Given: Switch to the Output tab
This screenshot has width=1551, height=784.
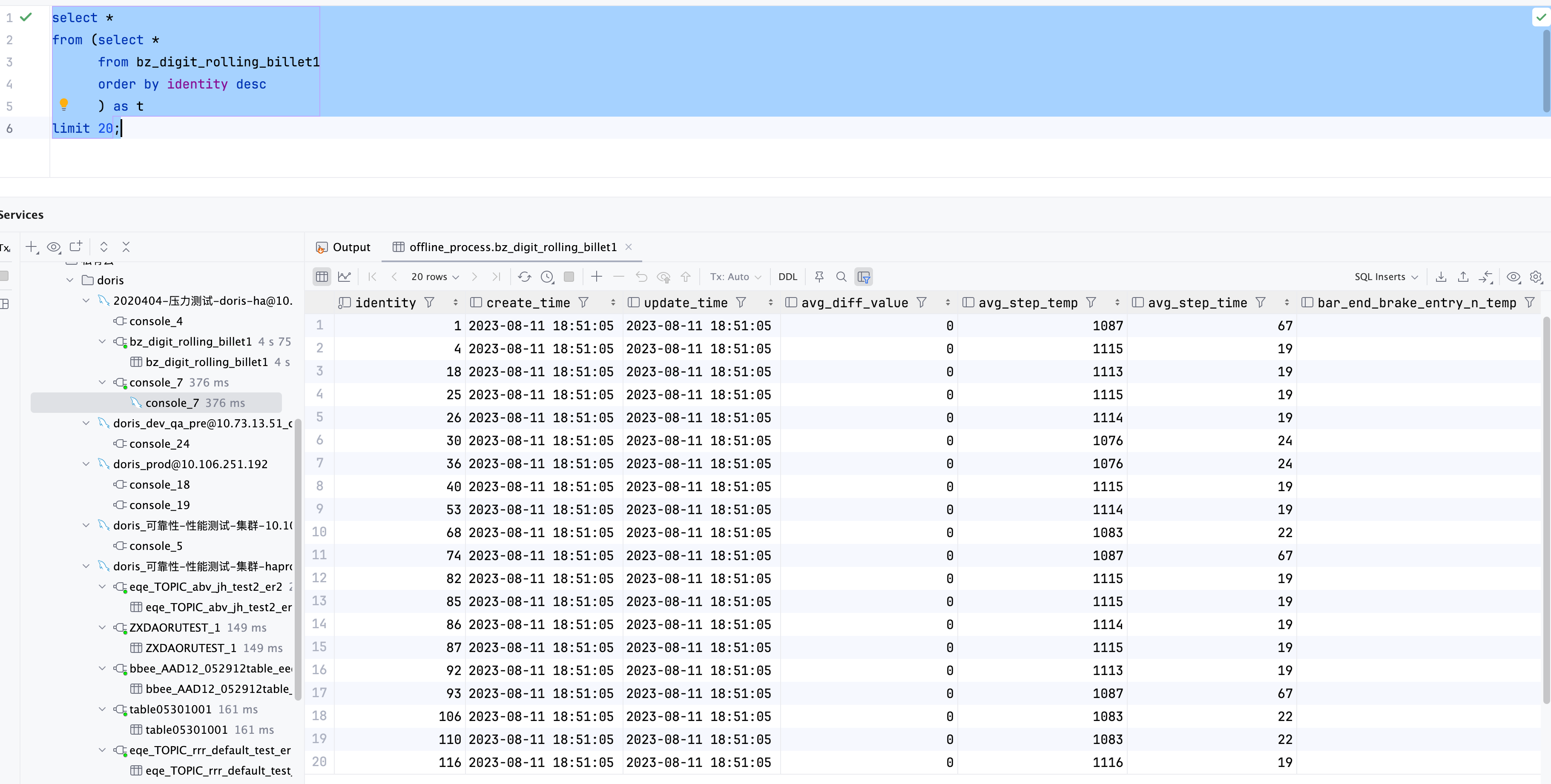Looking at the screenshot, I should tap(343, 247).
